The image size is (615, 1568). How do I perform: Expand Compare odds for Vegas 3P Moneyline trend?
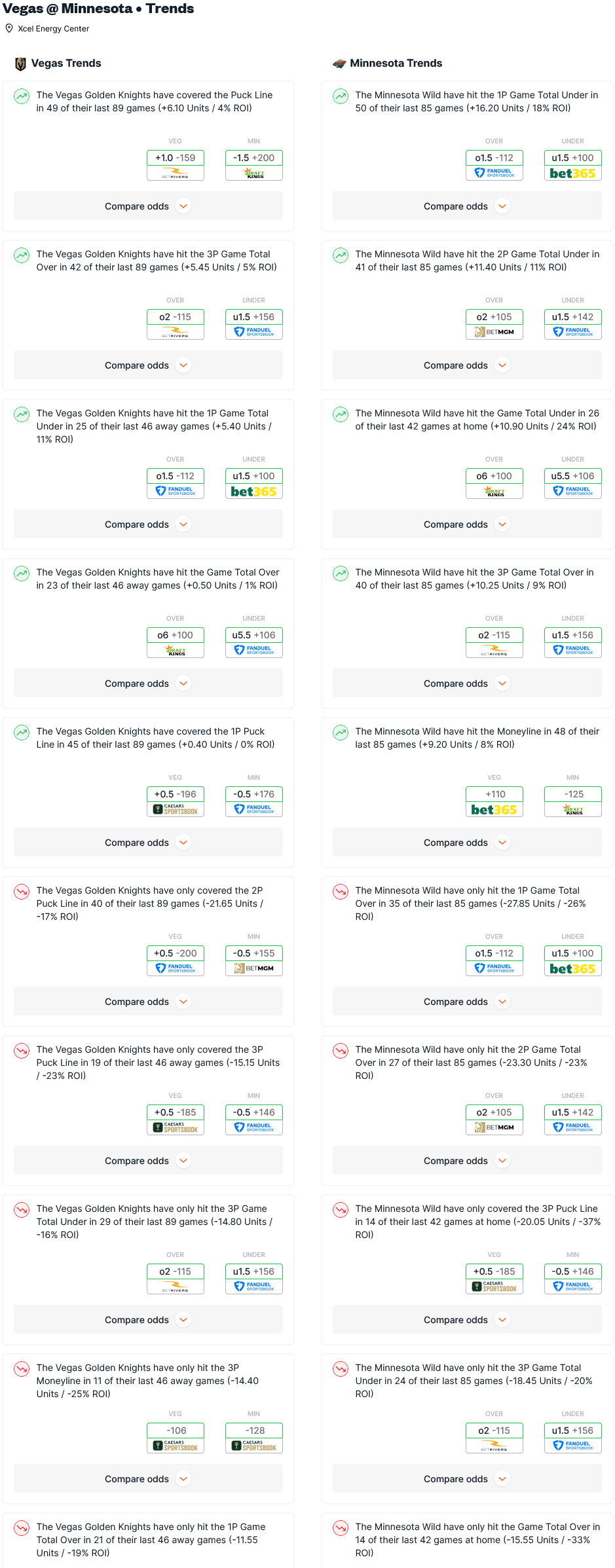click(x=148, y=1479)
